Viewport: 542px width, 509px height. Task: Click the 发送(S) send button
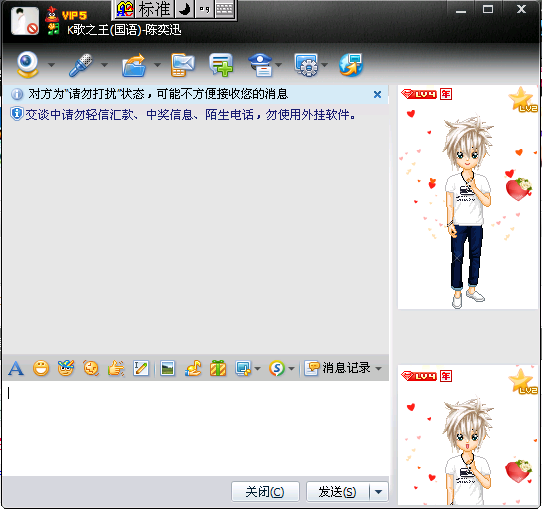(337, 491)
